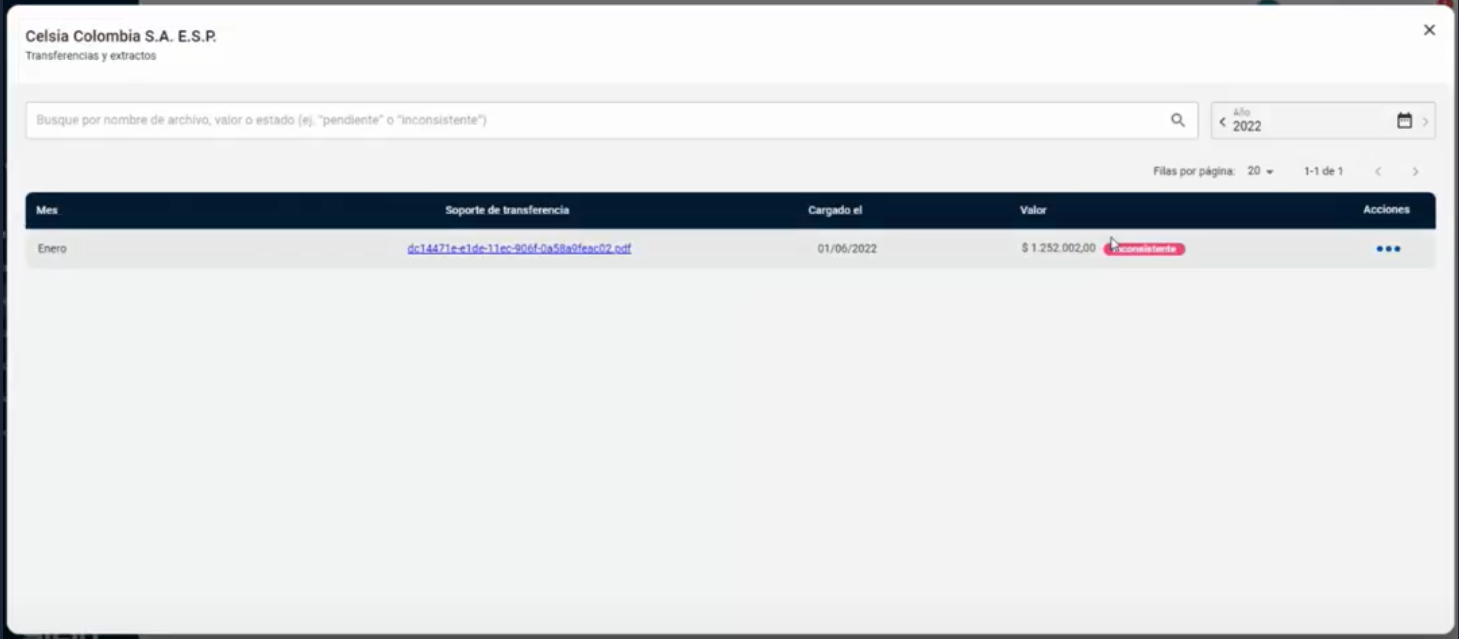Click the 01/06/2022 upload date cell
The width and height of the screenshot is (1459, 639).
click(x=847, y=248)
